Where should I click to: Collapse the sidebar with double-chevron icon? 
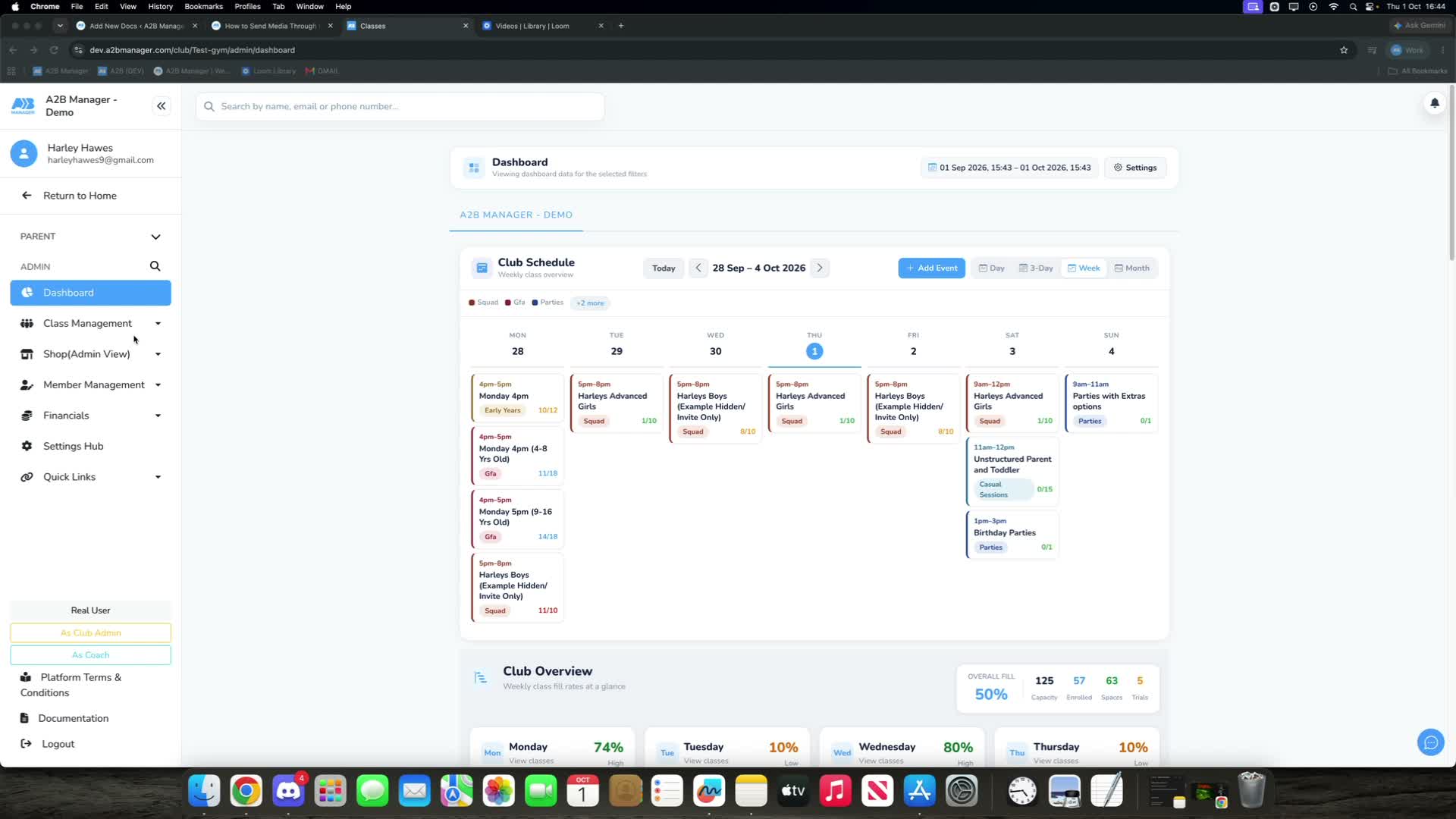(161, 106)
